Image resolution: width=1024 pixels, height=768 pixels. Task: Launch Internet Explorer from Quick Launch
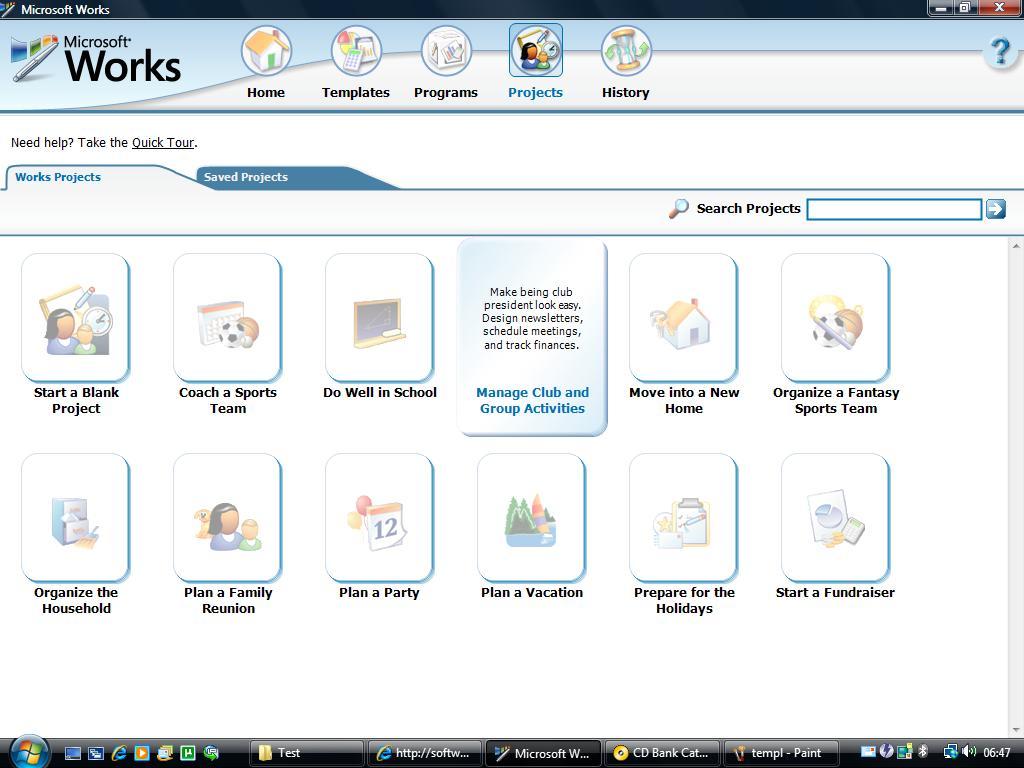tap(118, 753)
